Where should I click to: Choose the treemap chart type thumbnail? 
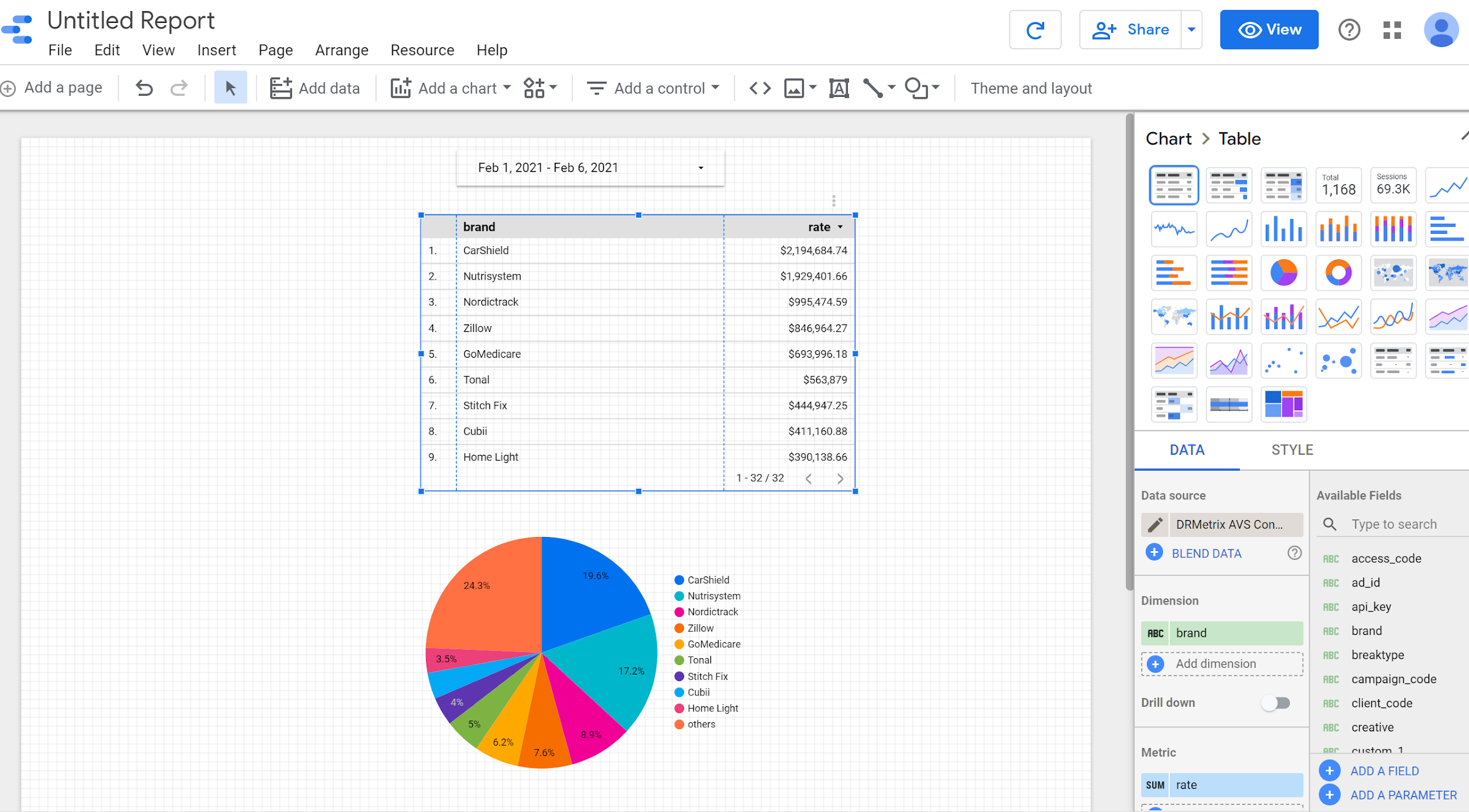tap(1283, 404)
